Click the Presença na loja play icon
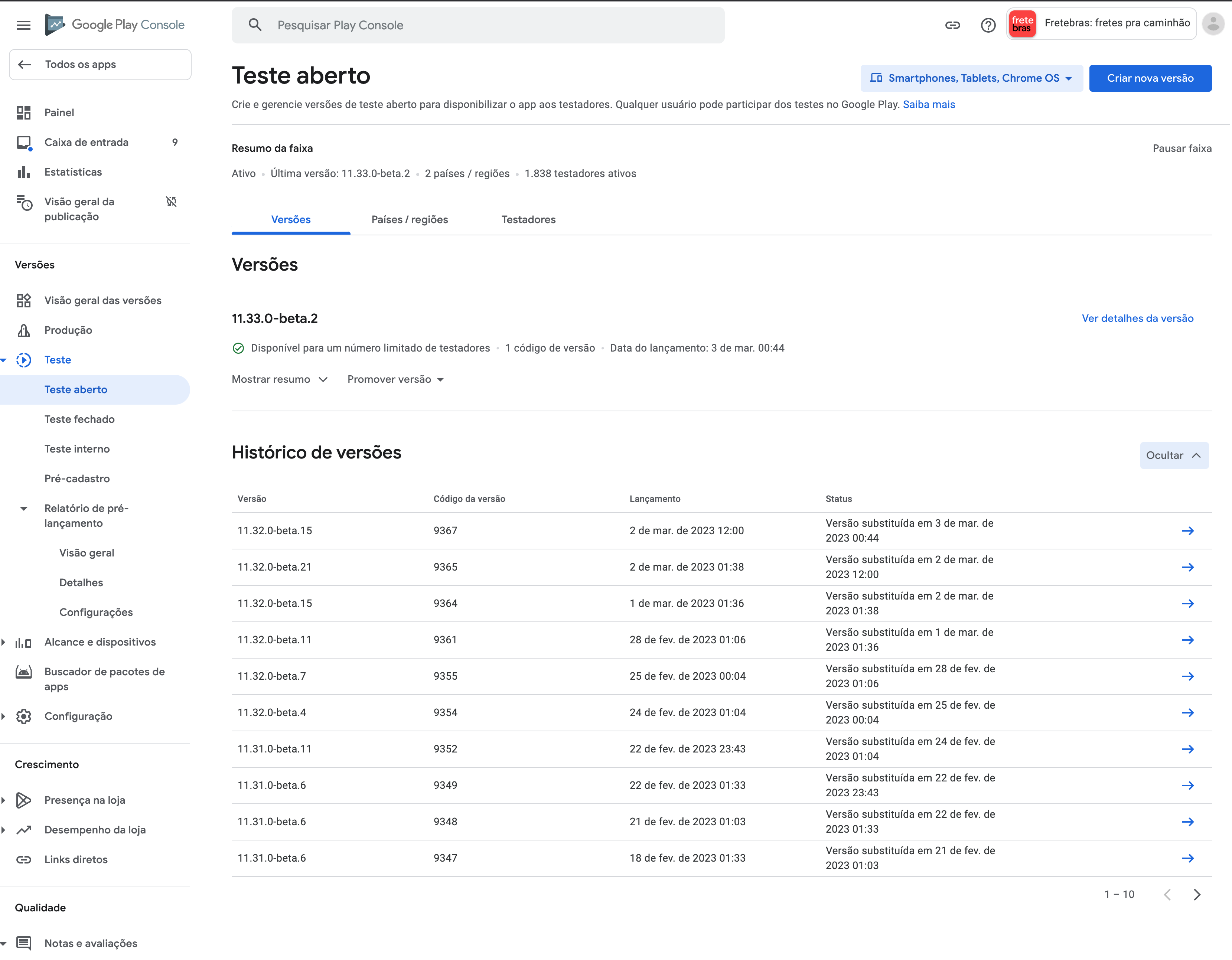 click(24, 800)
